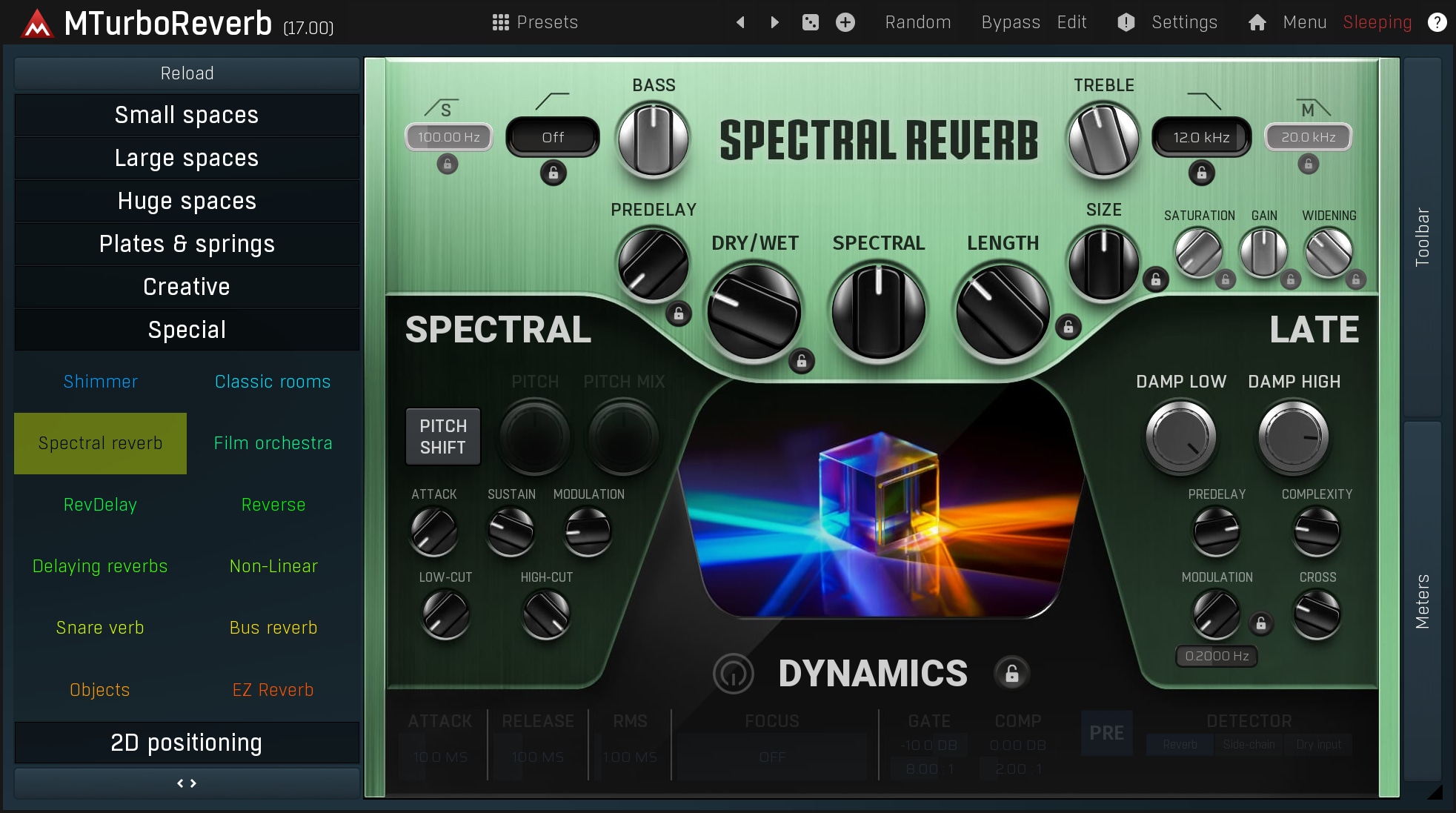
Task: Click the bottom left-right arrows expander
Action: point(187,783)
